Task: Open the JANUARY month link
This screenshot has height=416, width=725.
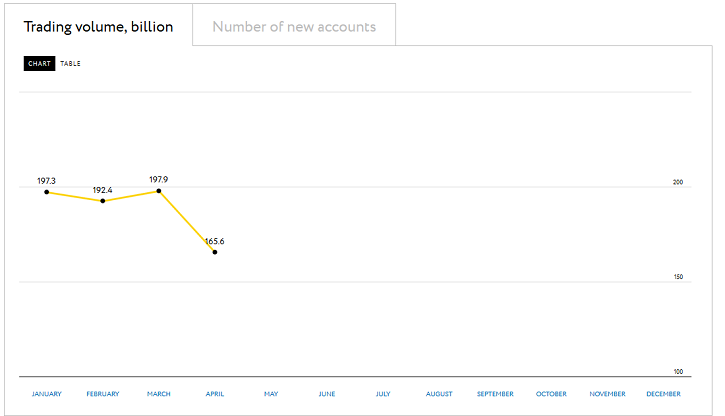Action: click(x=47, y=394)
